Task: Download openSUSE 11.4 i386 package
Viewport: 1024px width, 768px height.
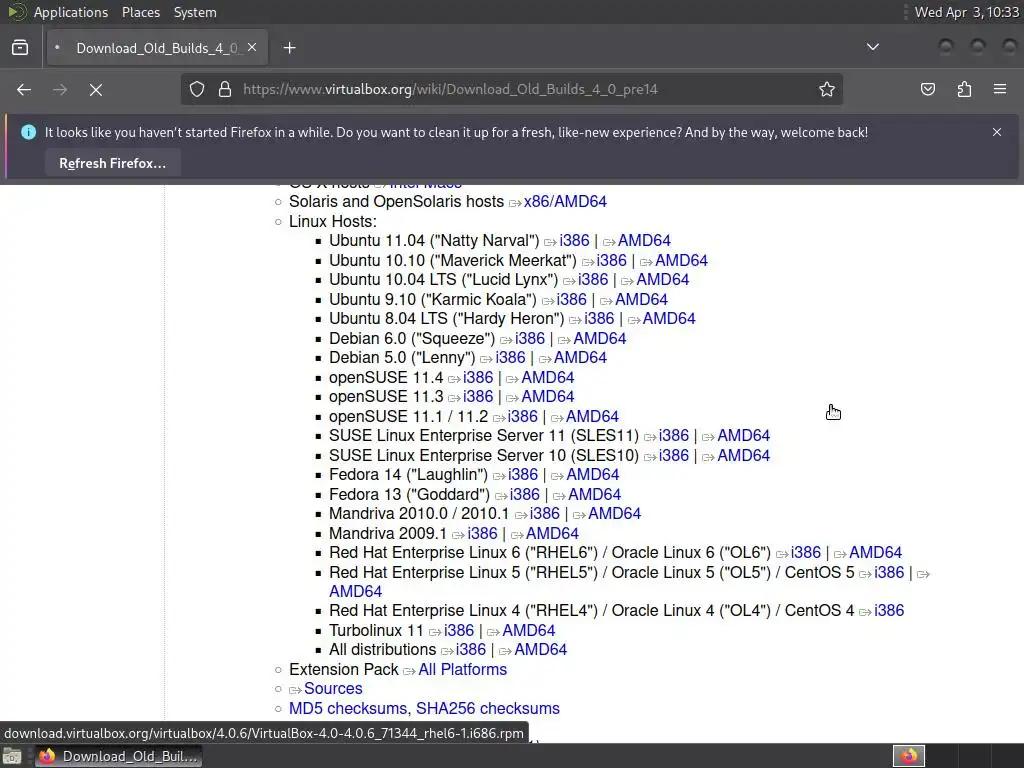Action: (478, 377)
